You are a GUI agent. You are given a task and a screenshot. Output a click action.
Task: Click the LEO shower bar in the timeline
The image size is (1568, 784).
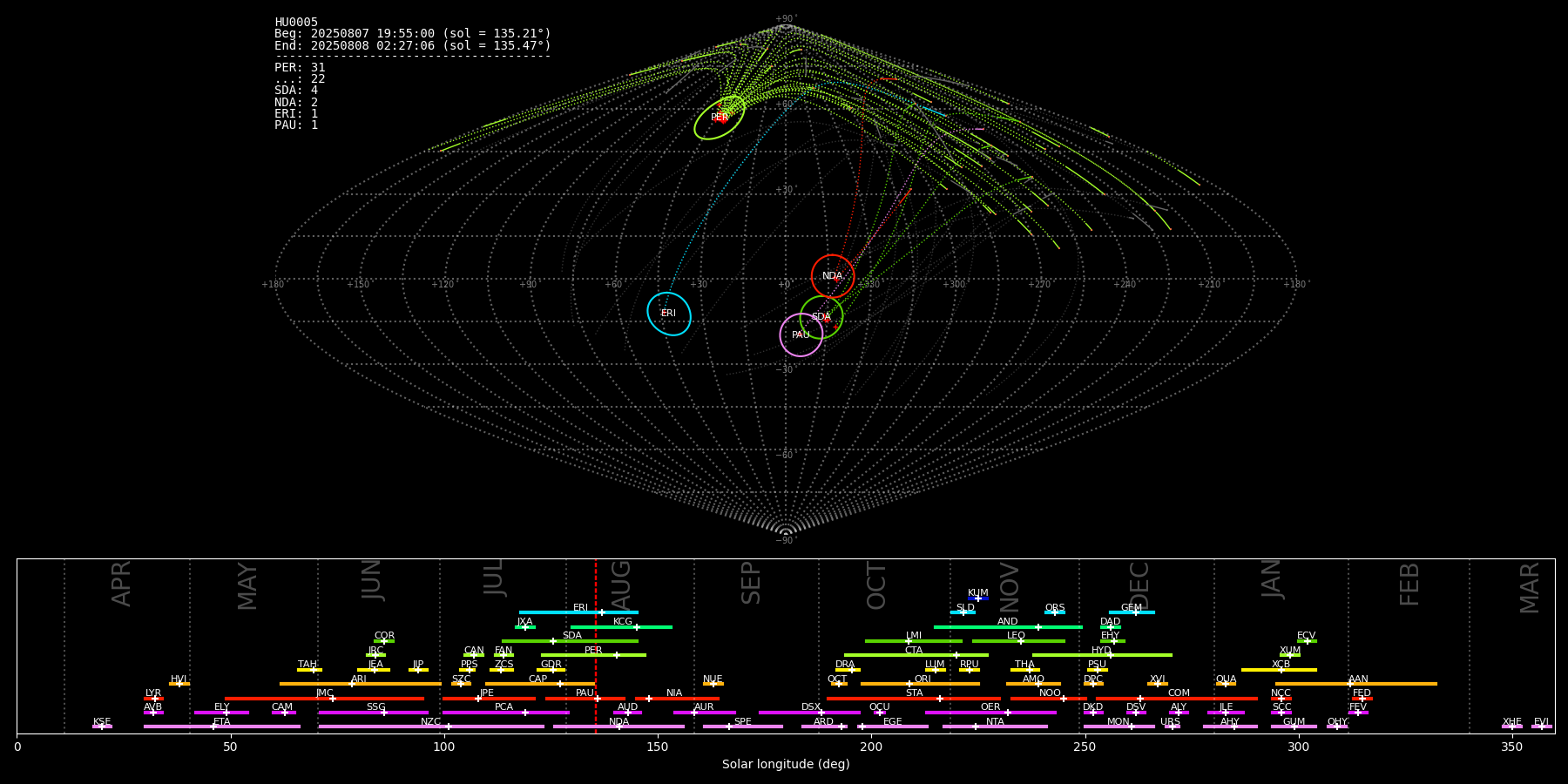click(1018, 641)
